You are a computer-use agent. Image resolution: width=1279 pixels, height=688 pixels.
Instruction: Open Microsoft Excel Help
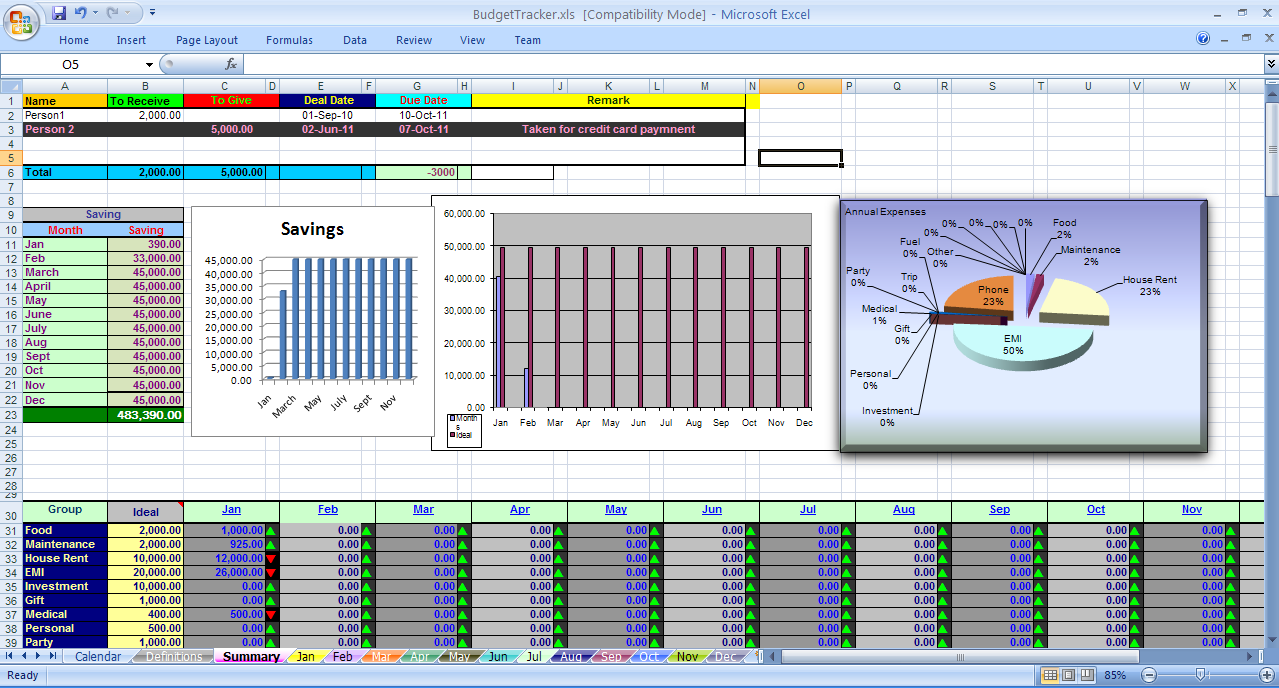[x=1203, y=39]
